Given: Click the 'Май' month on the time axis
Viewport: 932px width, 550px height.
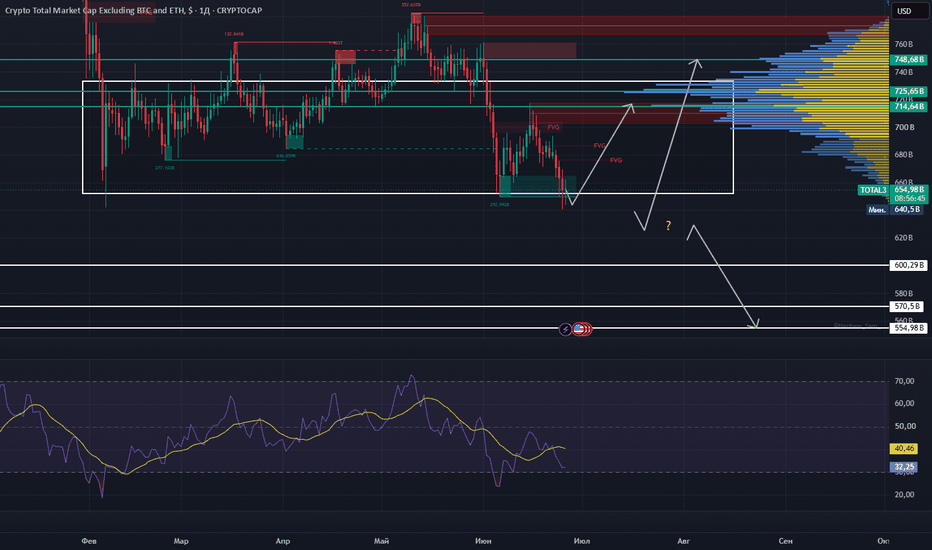Looking at the screenshot, I should click(x=381, y=541).
